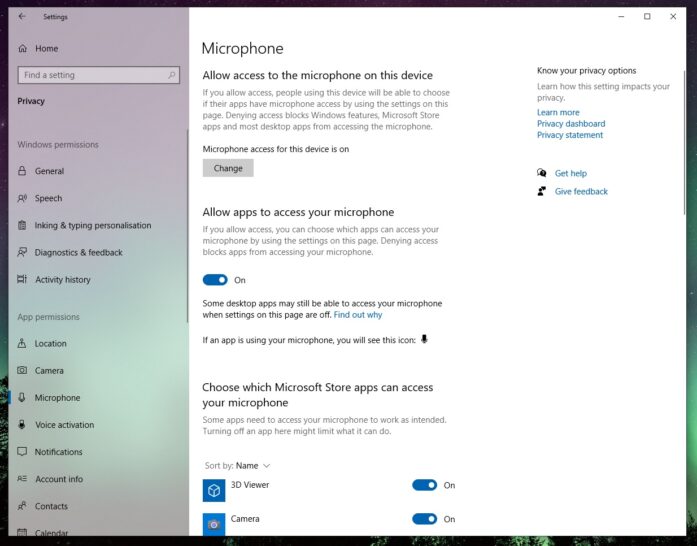Click the Home icon in sidebar
The height and width of the screenshot is (546, 697).
pos(22,48)
